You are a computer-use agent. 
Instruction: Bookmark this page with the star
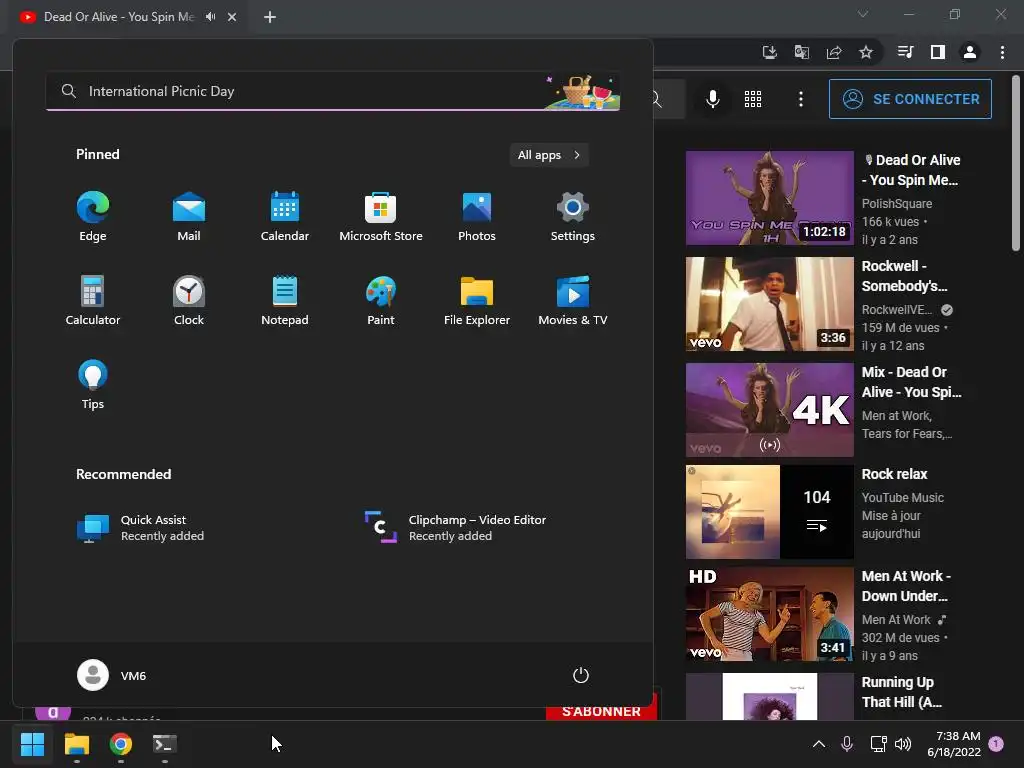point(866,52)
